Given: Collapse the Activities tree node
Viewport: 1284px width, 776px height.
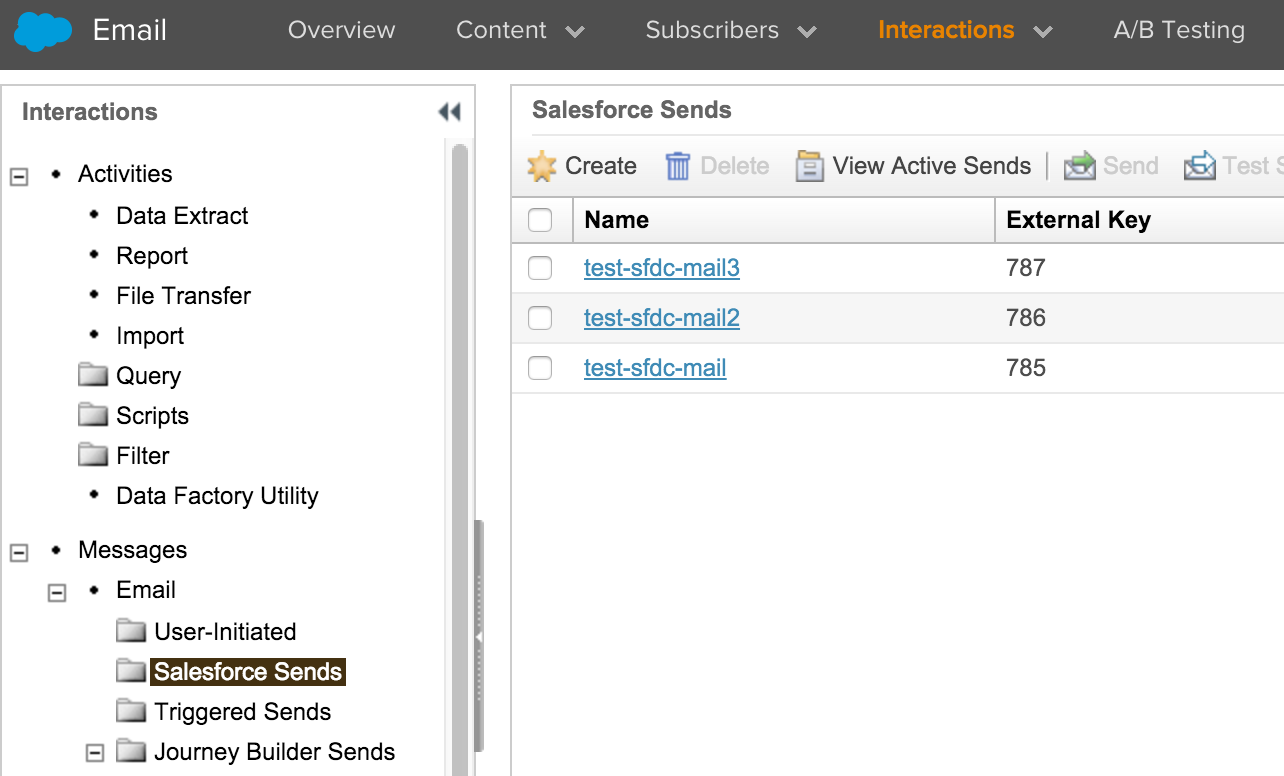Looking at the screenshot, I should (x=19, y=176).
